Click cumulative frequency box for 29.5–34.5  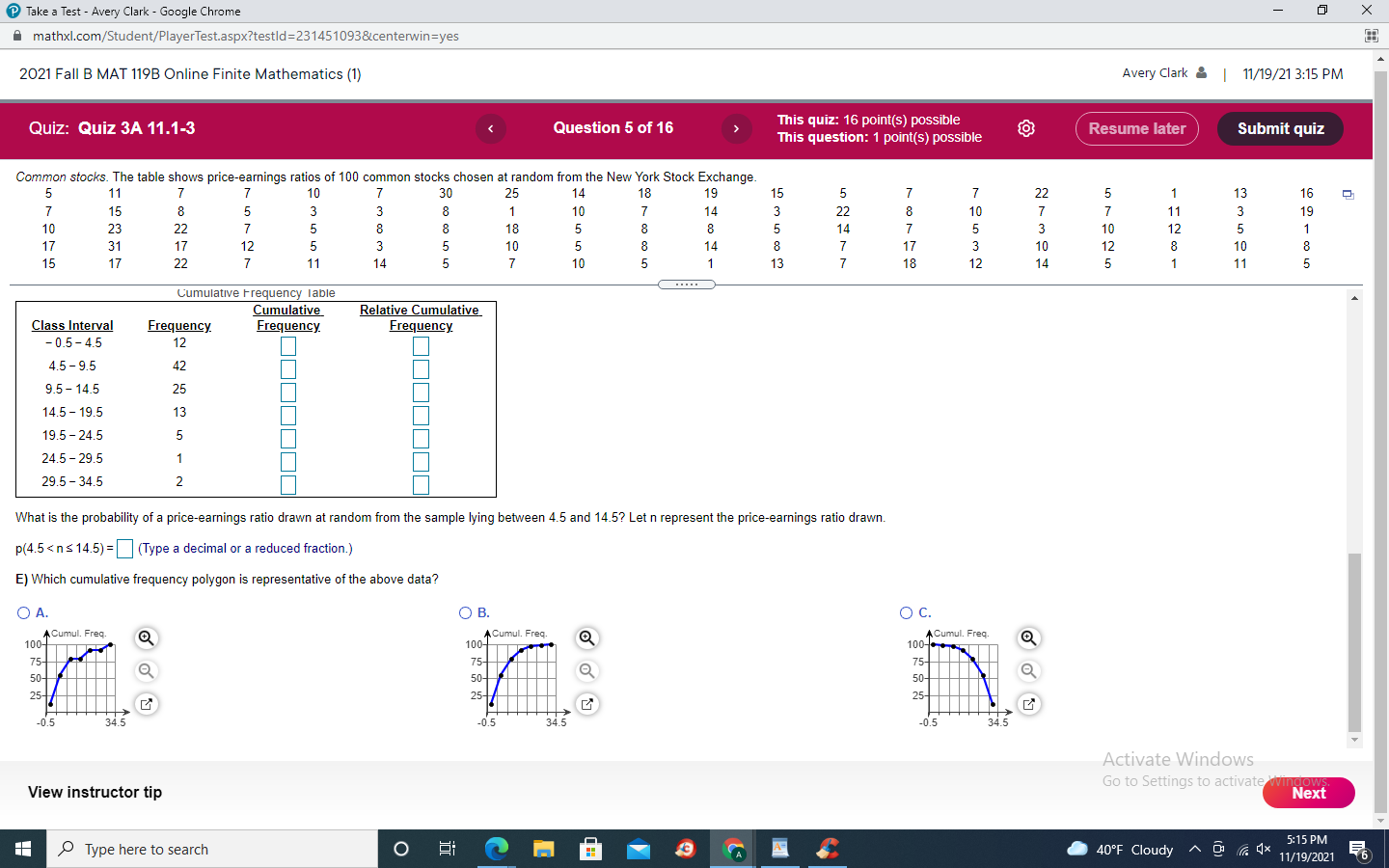coord(288,484)
